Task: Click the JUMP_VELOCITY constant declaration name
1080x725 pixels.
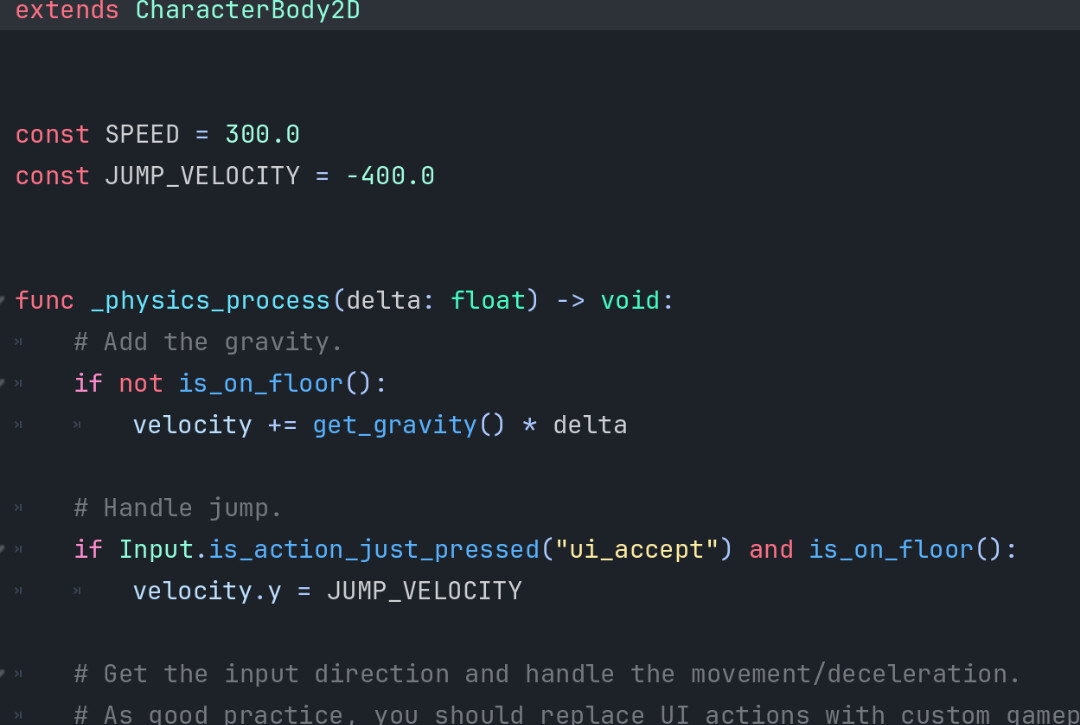Action: click(202, 176)
